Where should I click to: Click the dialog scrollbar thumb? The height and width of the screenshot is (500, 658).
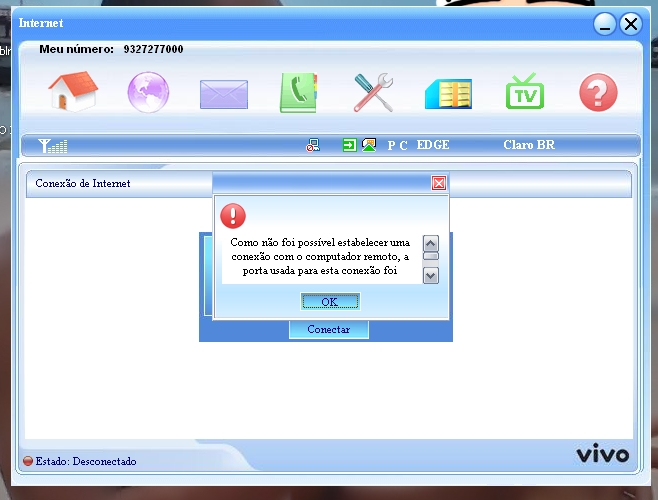(431, 256)
